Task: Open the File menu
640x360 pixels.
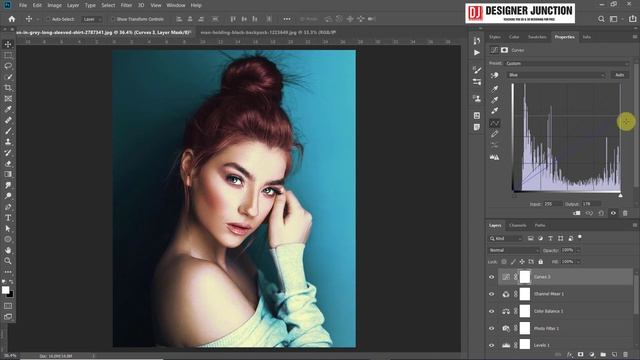Action: coord(23,5)
